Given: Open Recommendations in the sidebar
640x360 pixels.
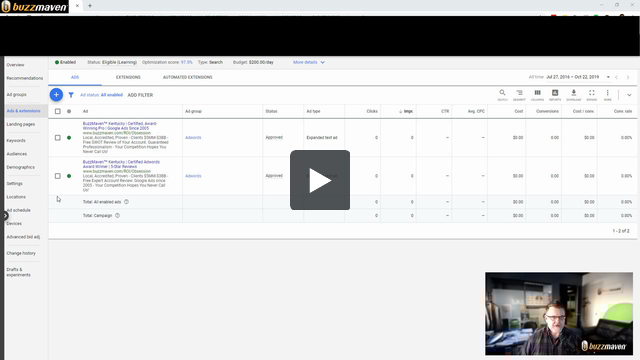Looking at the screenshot, I should tap(24, 78).
